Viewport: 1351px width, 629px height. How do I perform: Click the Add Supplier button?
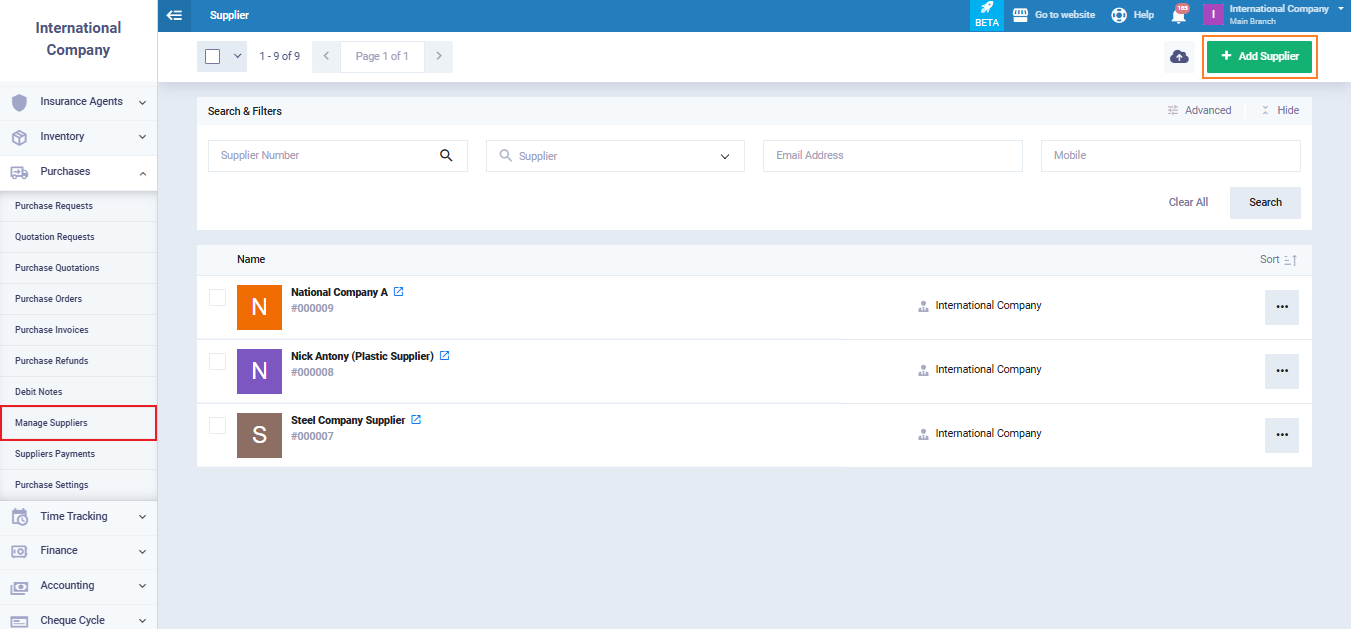[x=1259, y=57]
